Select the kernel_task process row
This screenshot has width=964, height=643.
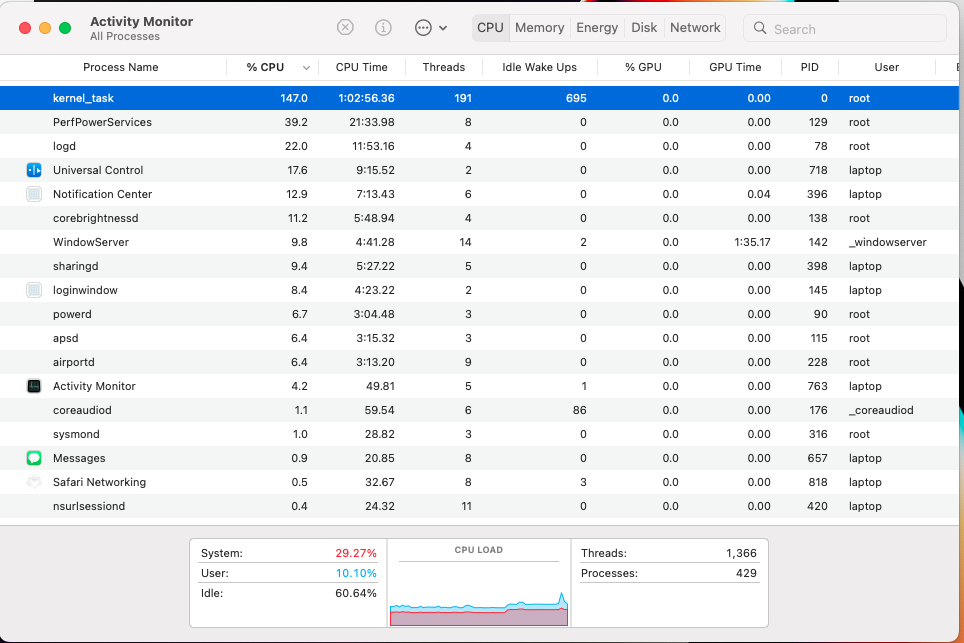(480, 98)
